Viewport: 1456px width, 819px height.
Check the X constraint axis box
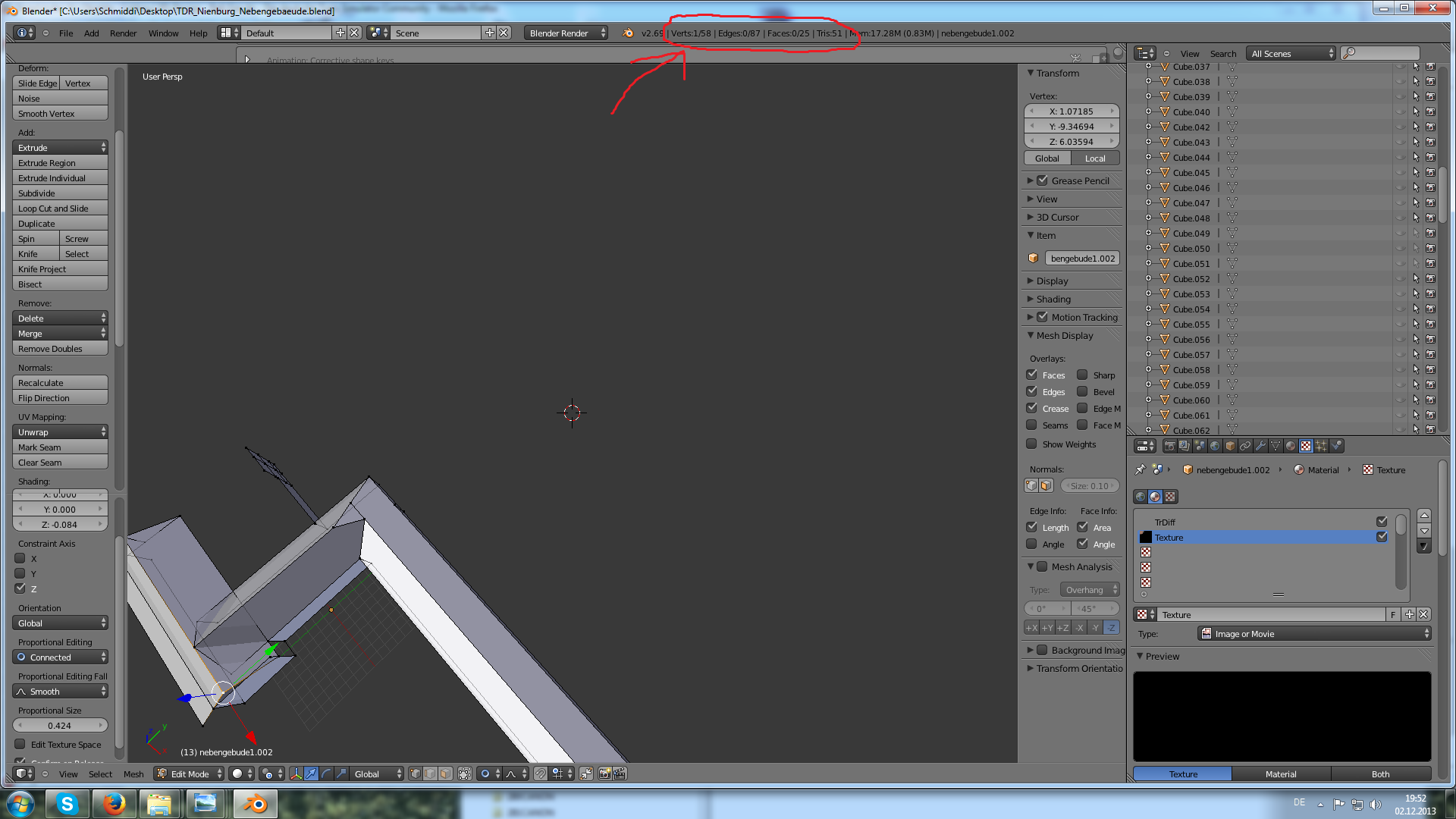coord(20,558)
